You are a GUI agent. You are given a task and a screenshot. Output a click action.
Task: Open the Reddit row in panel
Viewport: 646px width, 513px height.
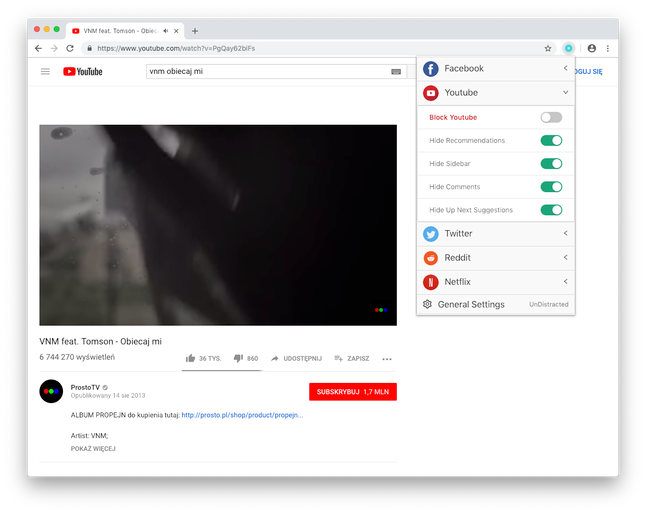496,258
